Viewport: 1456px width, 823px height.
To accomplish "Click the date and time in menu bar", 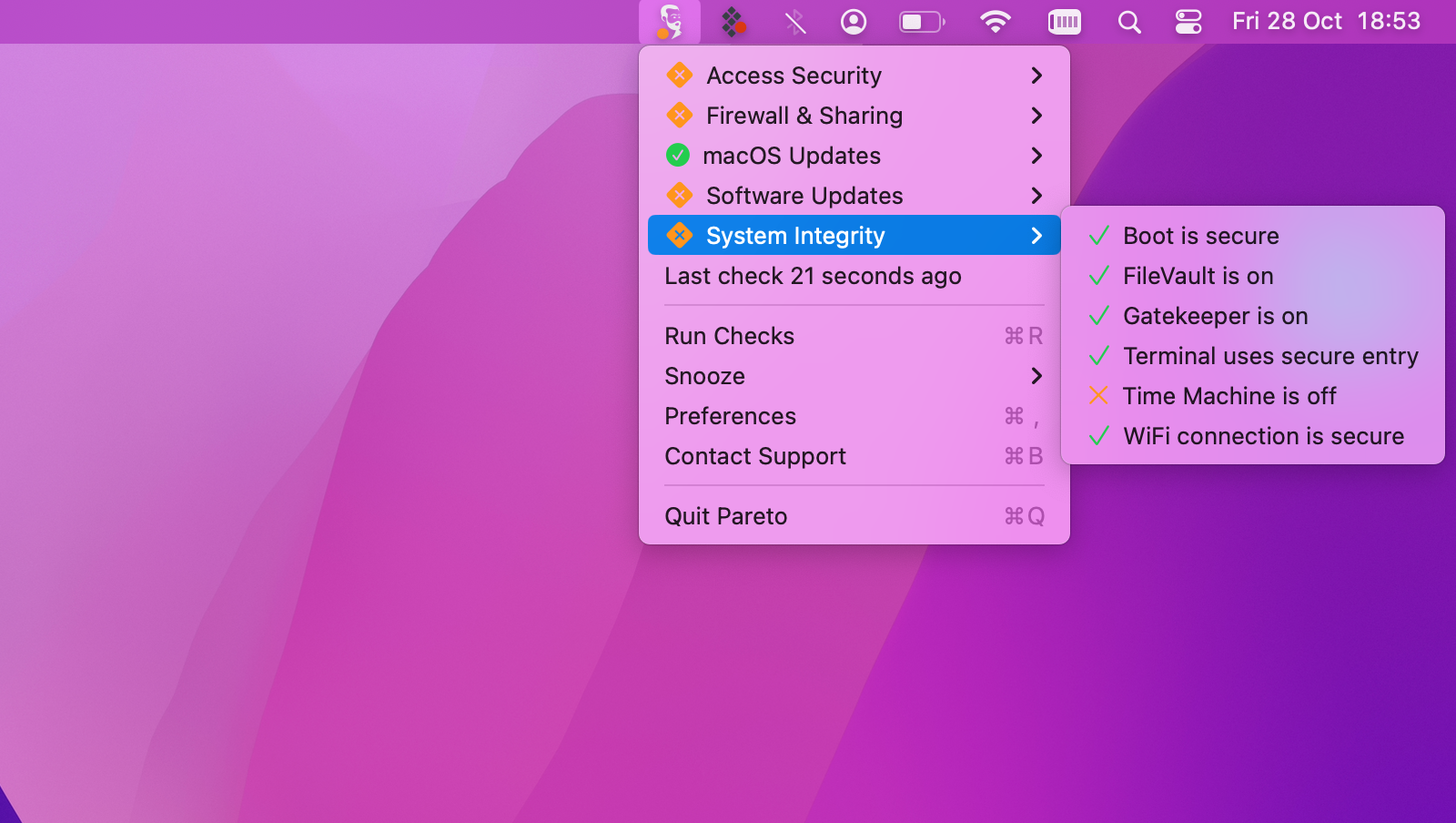I will (1326, 21).
